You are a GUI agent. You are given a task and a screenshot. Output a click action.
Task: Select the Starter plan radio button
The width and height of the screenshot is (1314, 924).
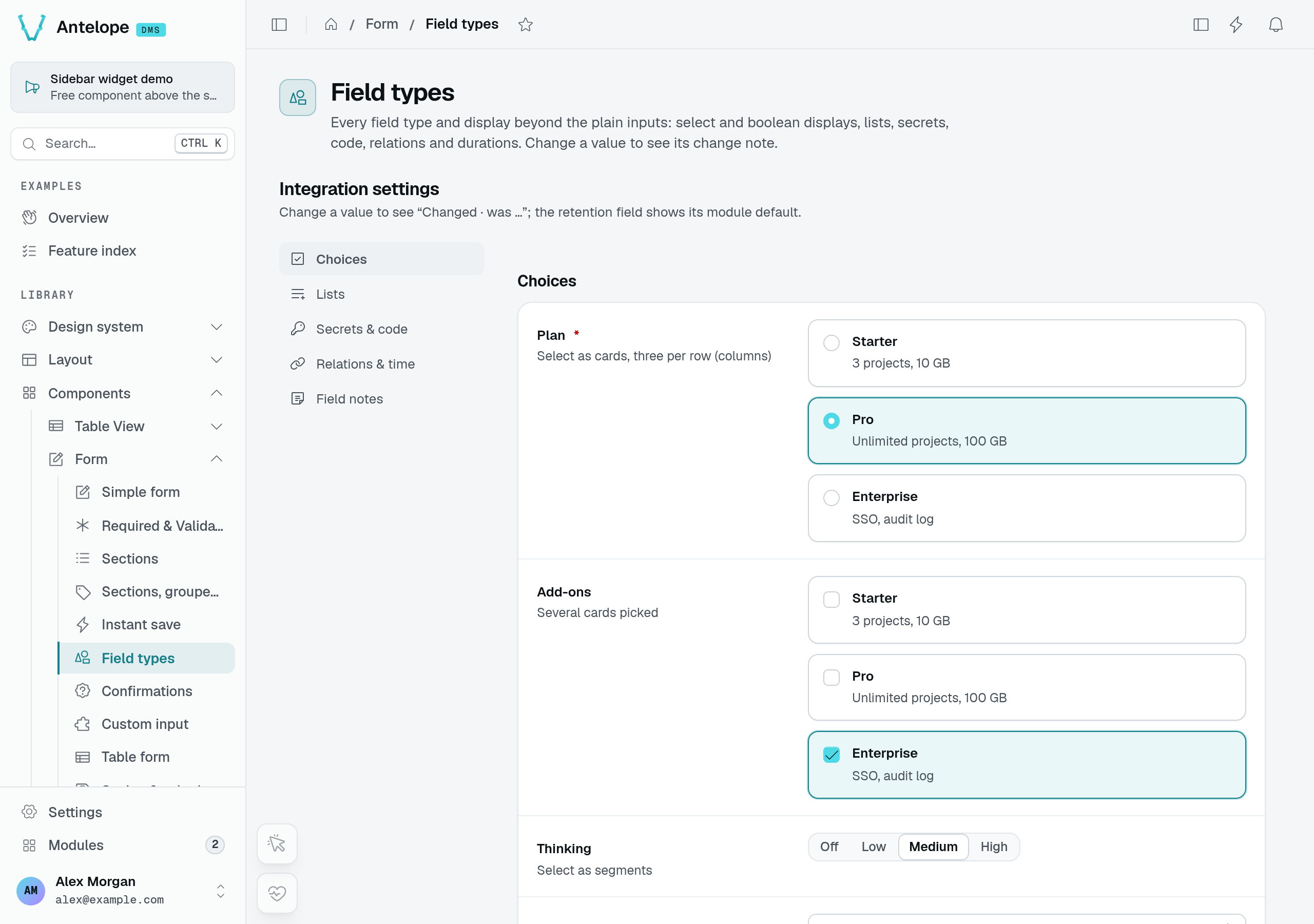tap(831, 342)
